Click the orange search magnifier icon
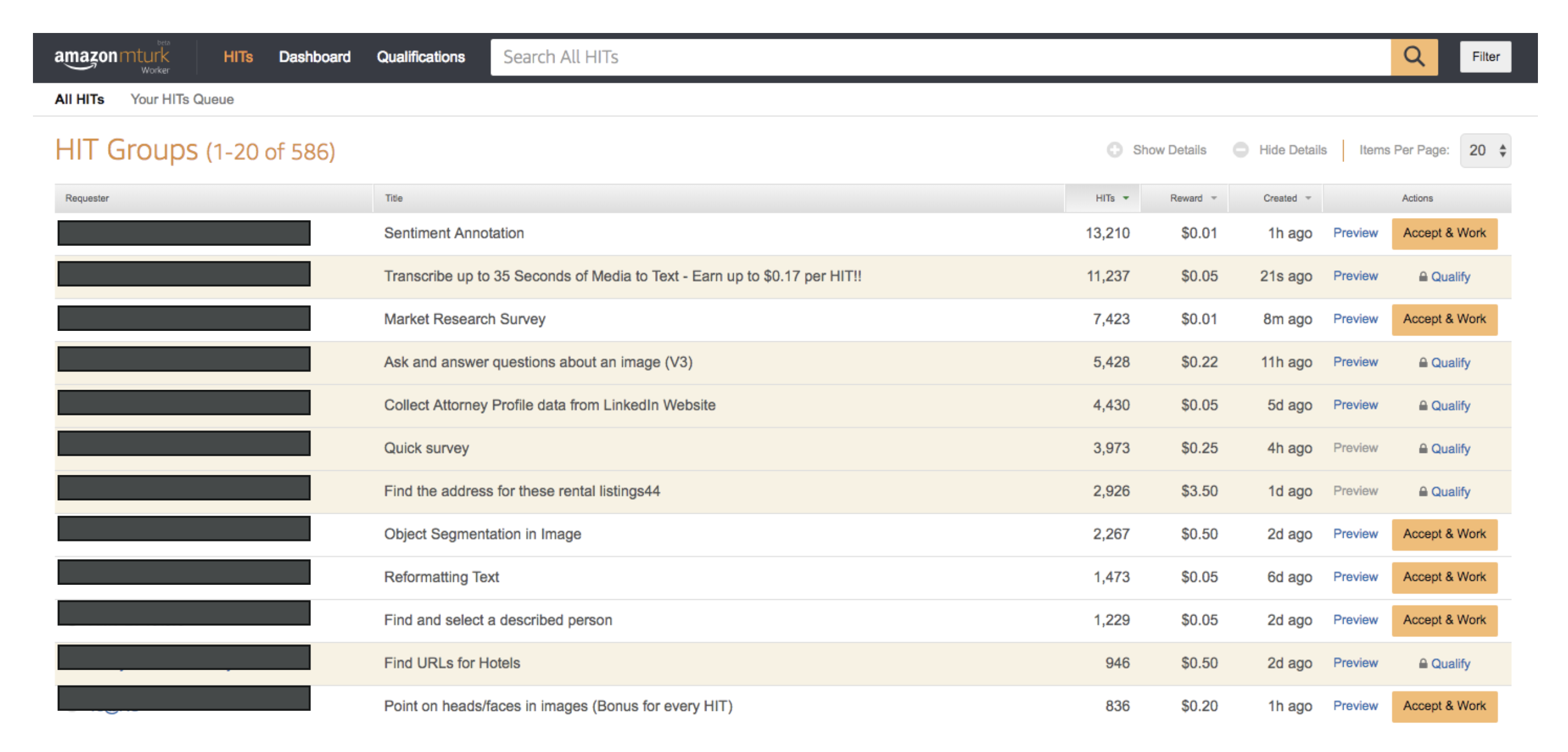The image size is (1568, 752). pos(1414,57)
